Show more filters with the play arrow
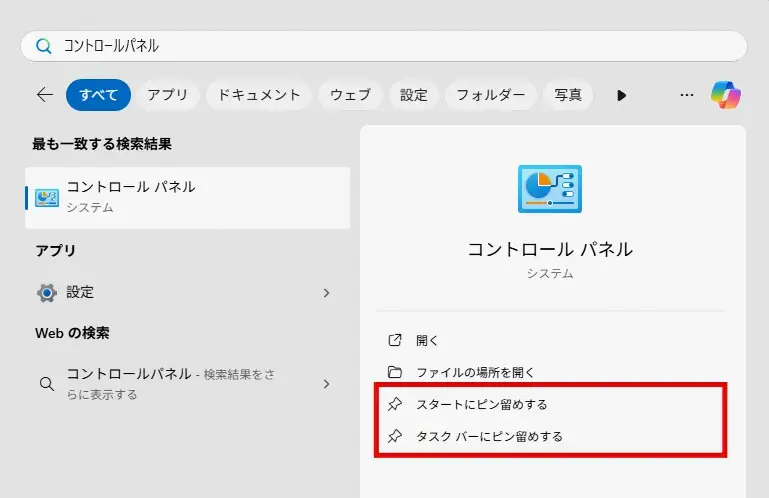The height and width of the screenshot is (498, 769). [x=621, y=95]
